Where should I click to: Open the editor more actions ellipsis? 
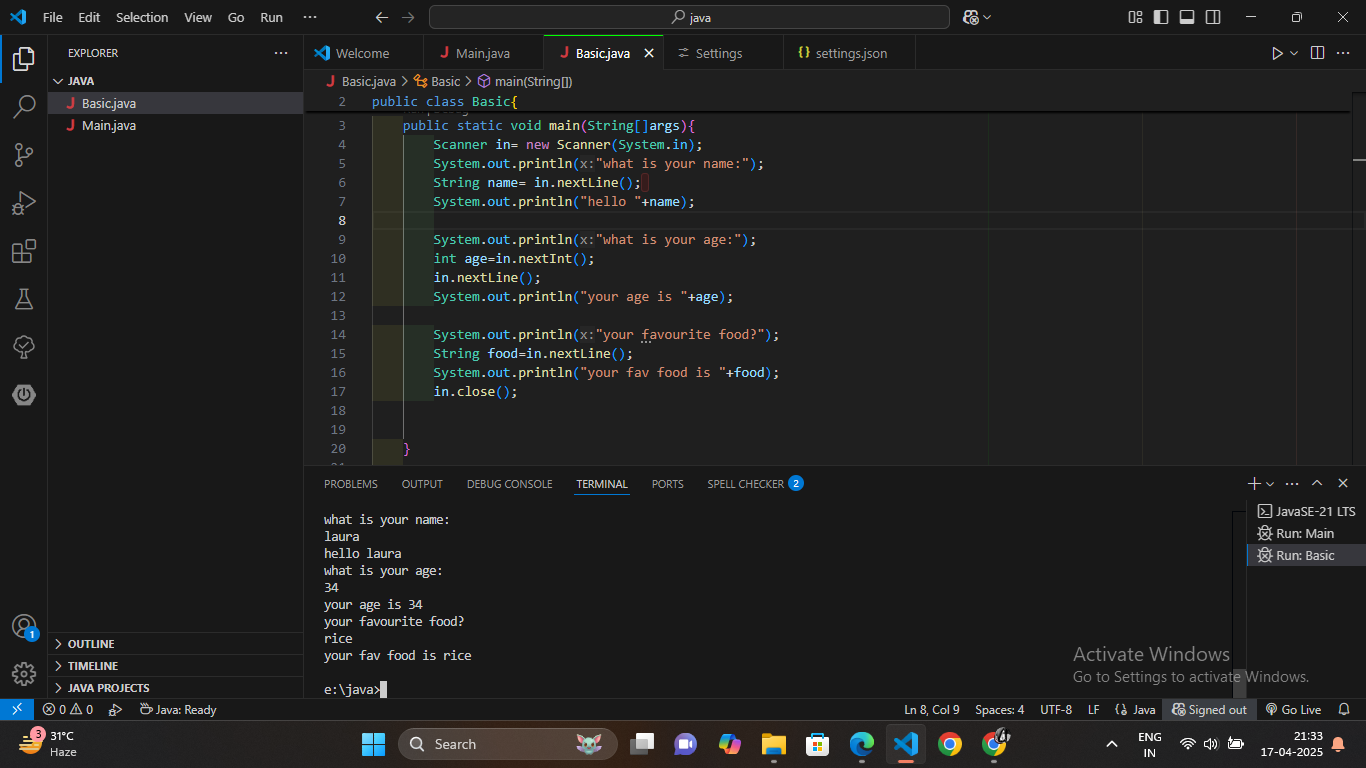tap(1343, 53)
